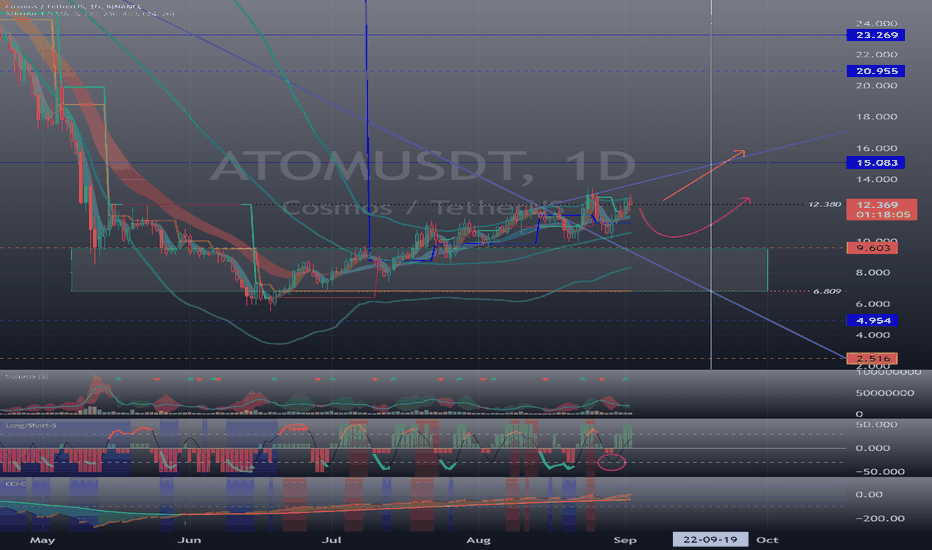The width and height of the screenshot is (932, 550).
Task: Click the 4.000 price axis tick
Action: click(x=873, y=335)
